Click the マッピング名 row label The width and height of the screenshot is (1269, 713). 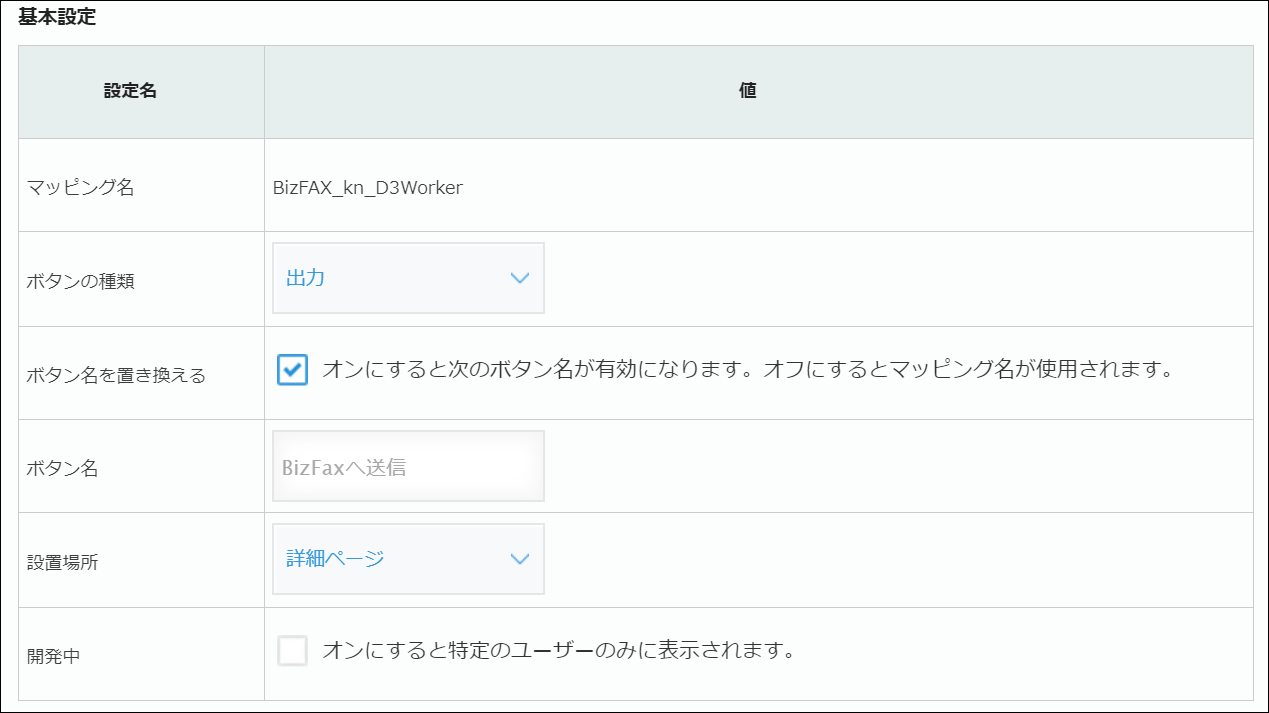pos(80,188)
